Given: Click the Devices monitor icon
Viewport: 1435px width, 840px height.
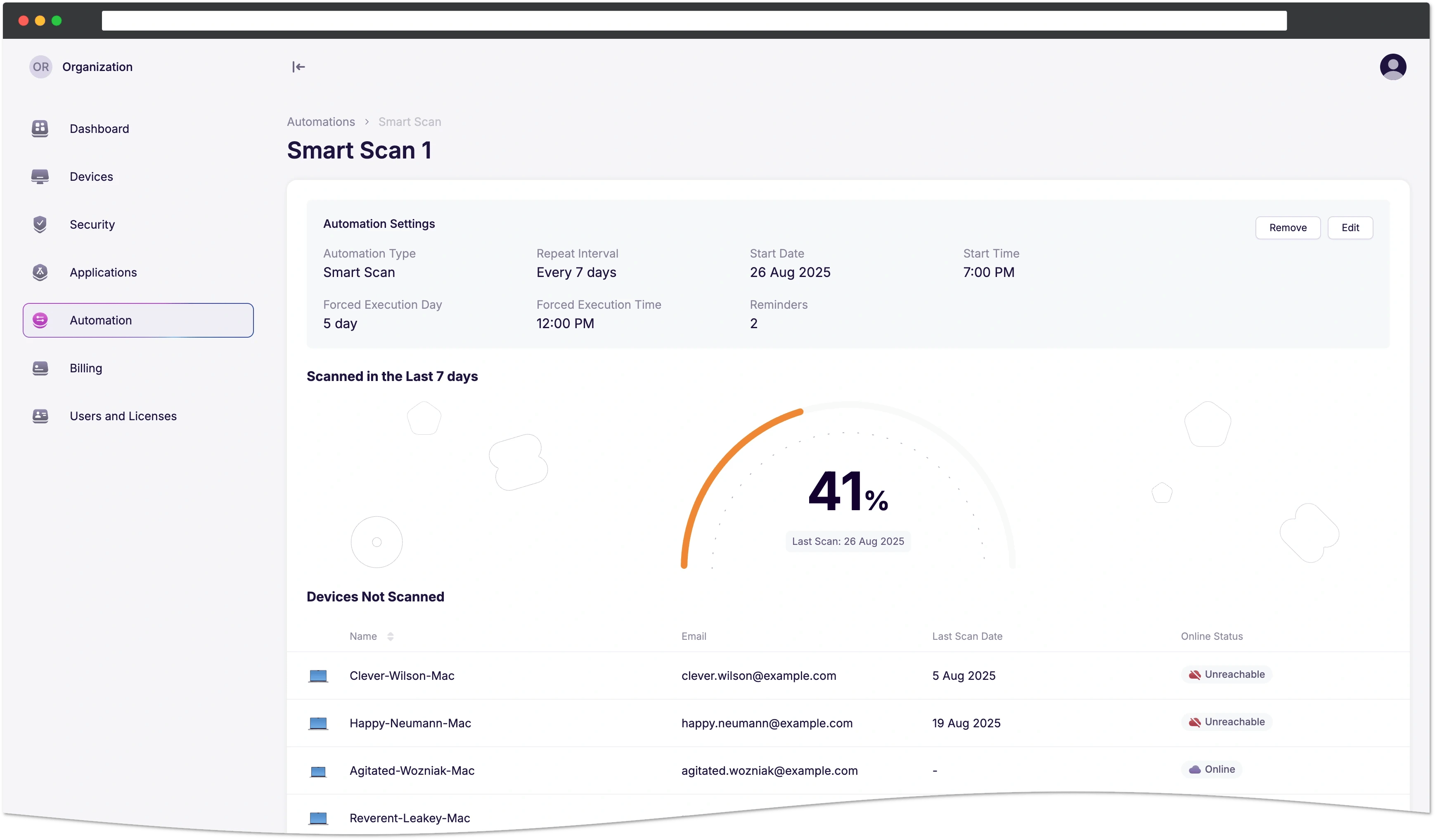Looking at the screenshot, I should pos(40,177).
